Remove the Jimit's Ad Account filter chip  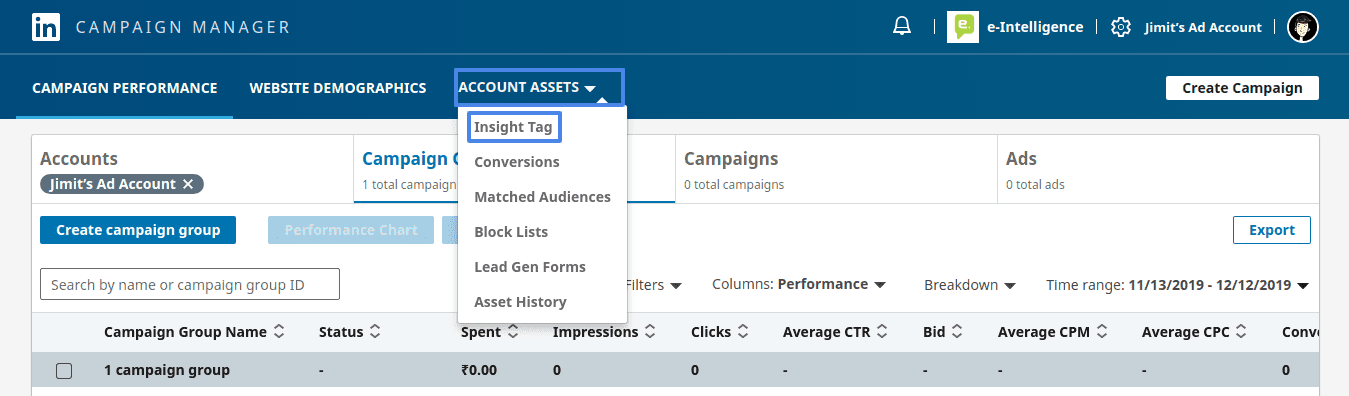click(188, 184)
